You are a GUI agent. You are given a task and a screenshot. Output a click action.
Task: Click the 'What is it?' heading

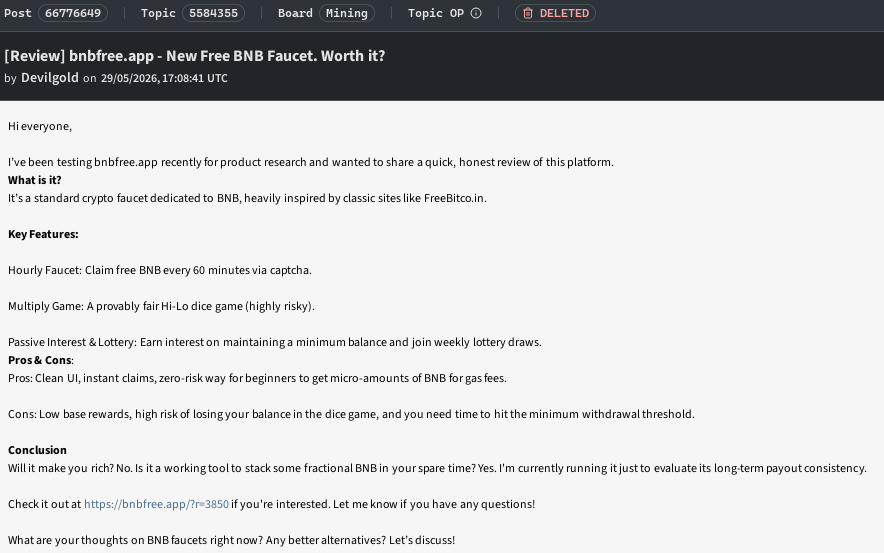(34, 180)
